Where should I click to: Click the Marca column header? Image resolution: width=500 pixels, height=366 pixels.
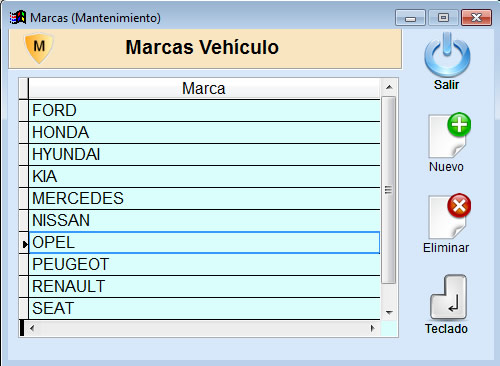tap(204, 89)
